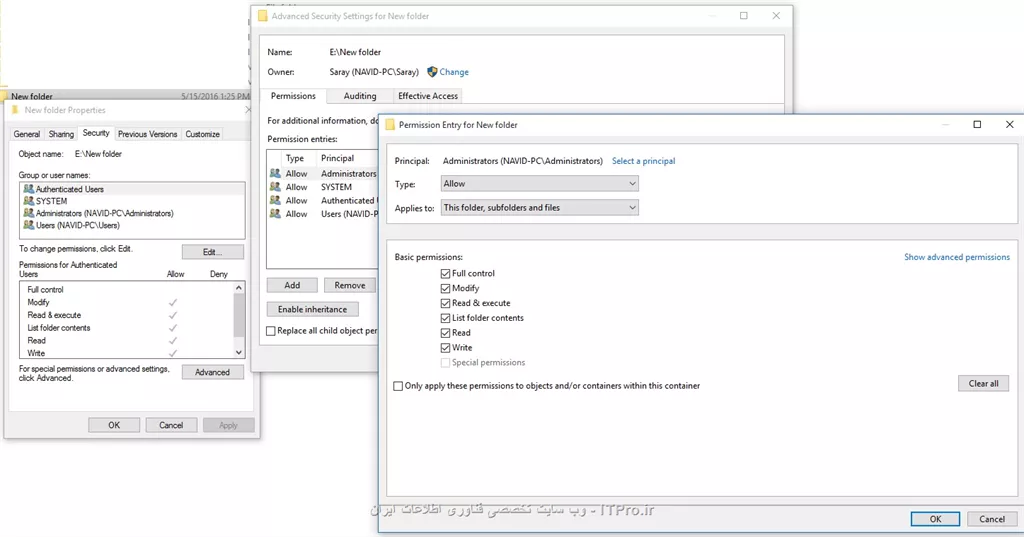Click Remove in Advanced Security Settings

point(349,285)
